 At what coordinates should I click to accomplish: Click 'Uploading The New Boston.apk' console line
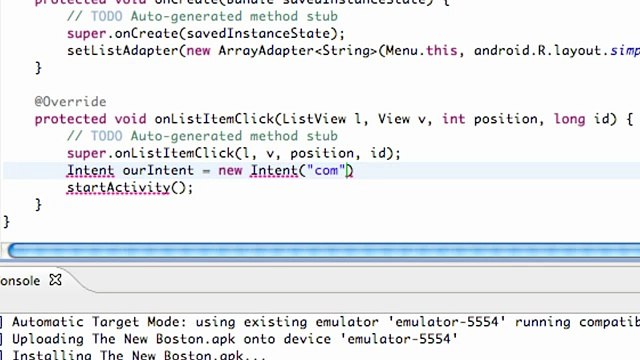coord(235,339)
